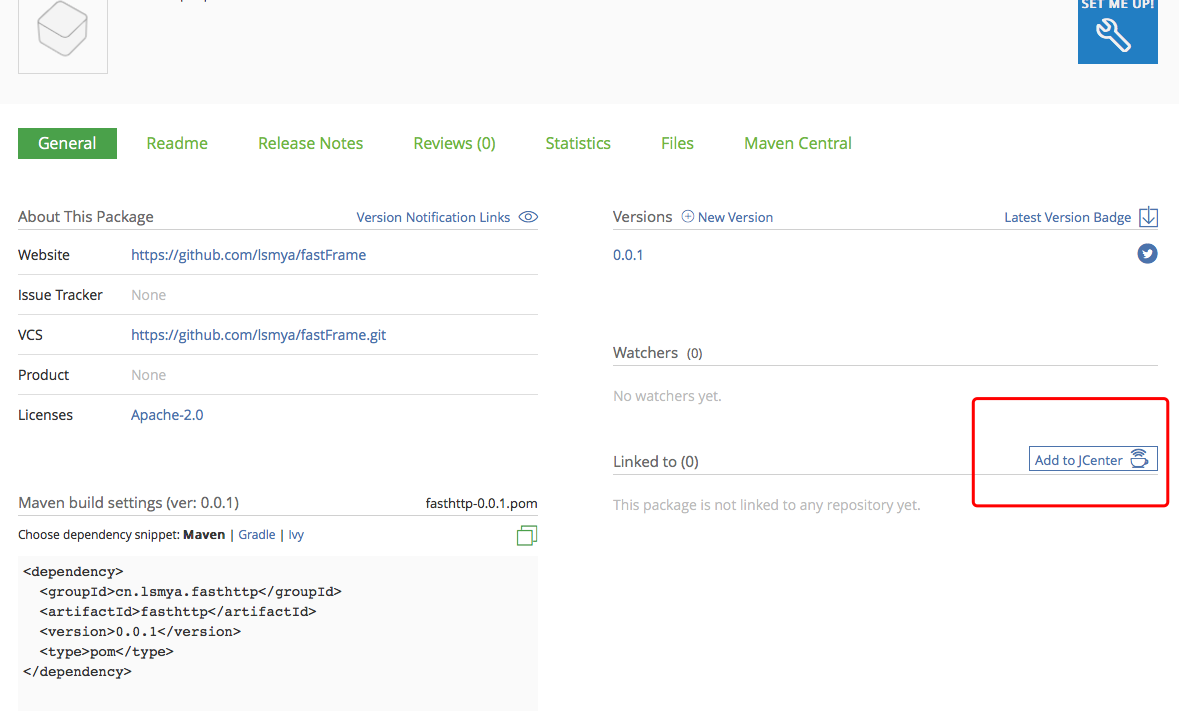This screenshot has width=1179, height=714.
Task: Click the fasthttp-0.0.1.pom file name
Action: 481,503
